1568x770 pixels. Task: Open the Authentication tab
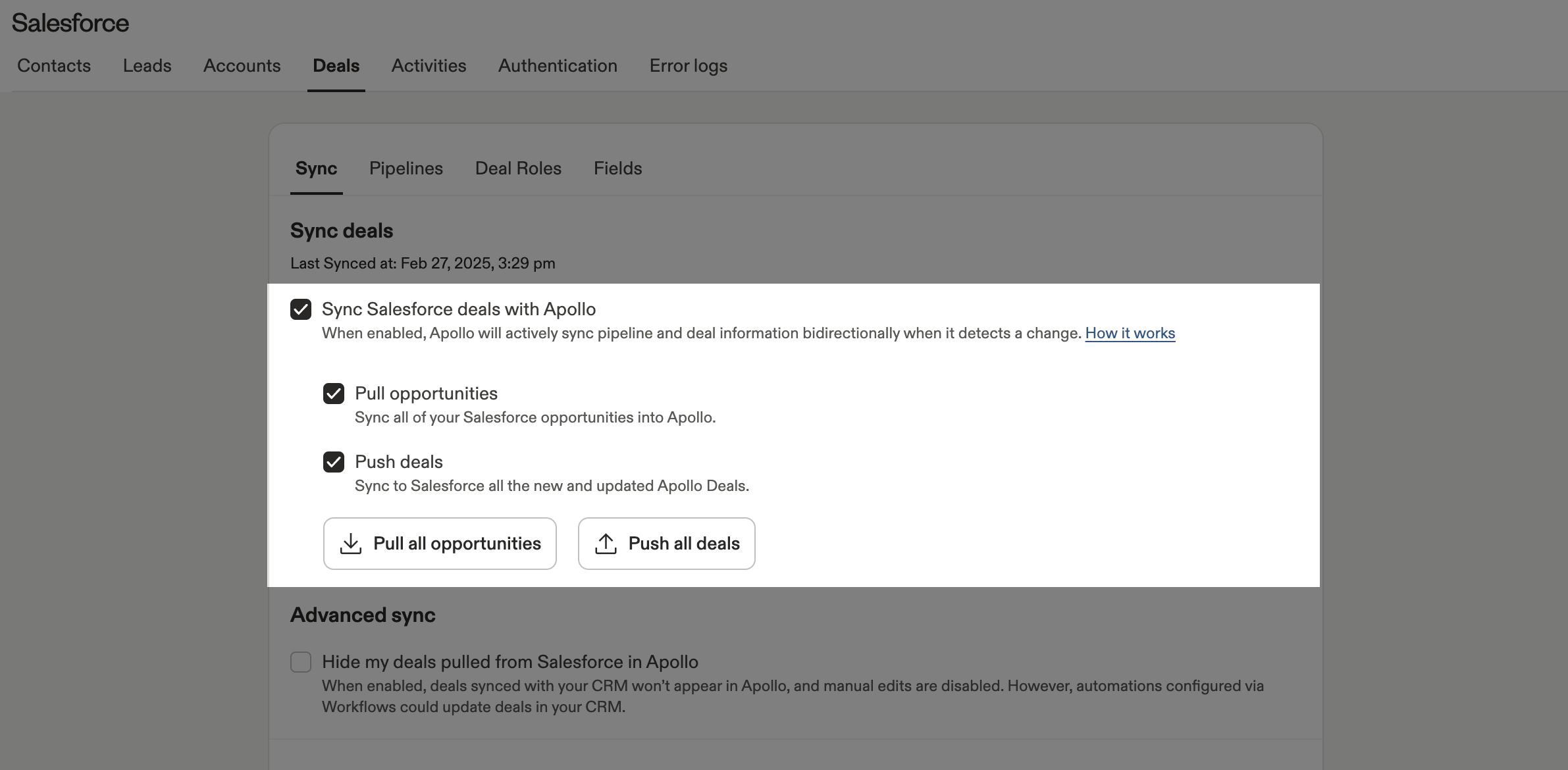click(x=558, y=66)
